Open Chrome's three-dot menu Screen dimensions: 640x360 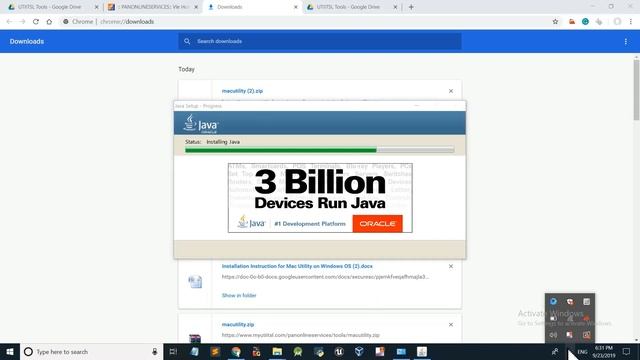point(631,22)
